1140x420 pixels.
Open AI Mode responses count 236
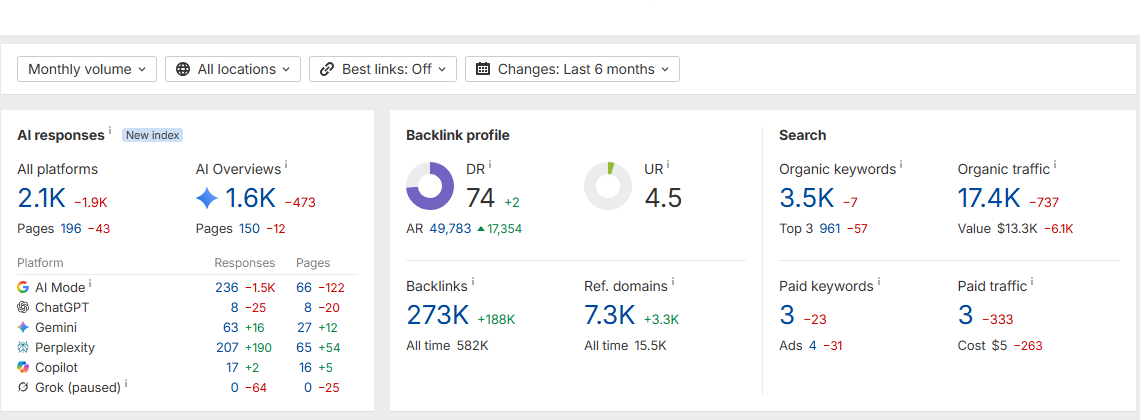227,288
